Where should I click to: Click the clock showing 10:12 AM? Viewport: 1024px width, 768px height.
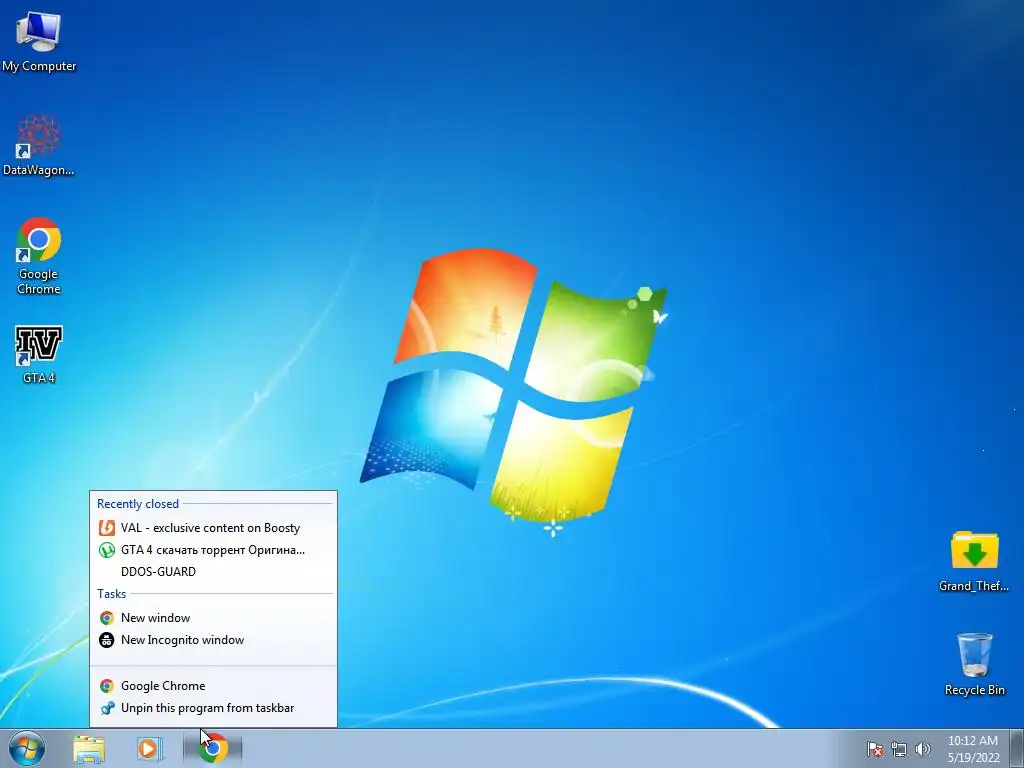point(973,748)
